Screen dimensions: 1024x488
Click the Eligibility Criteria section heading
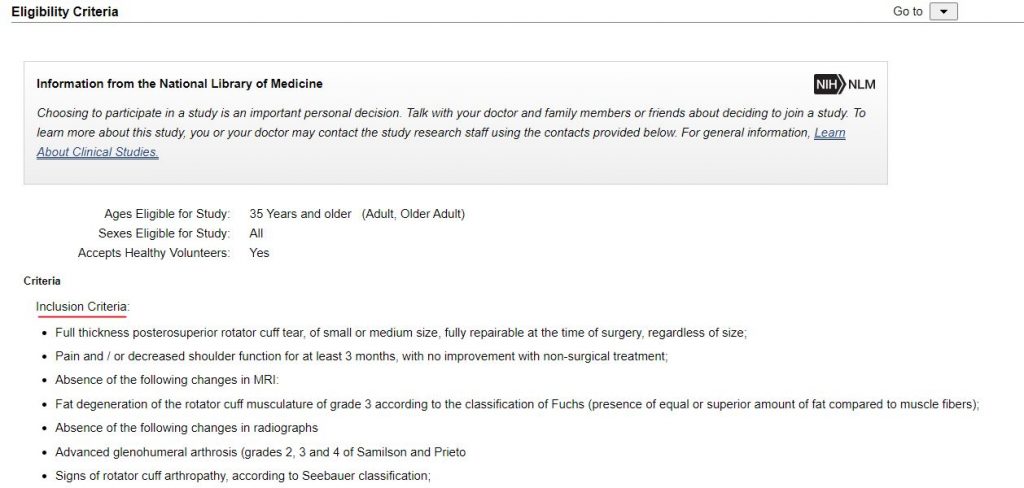(64, 12)
